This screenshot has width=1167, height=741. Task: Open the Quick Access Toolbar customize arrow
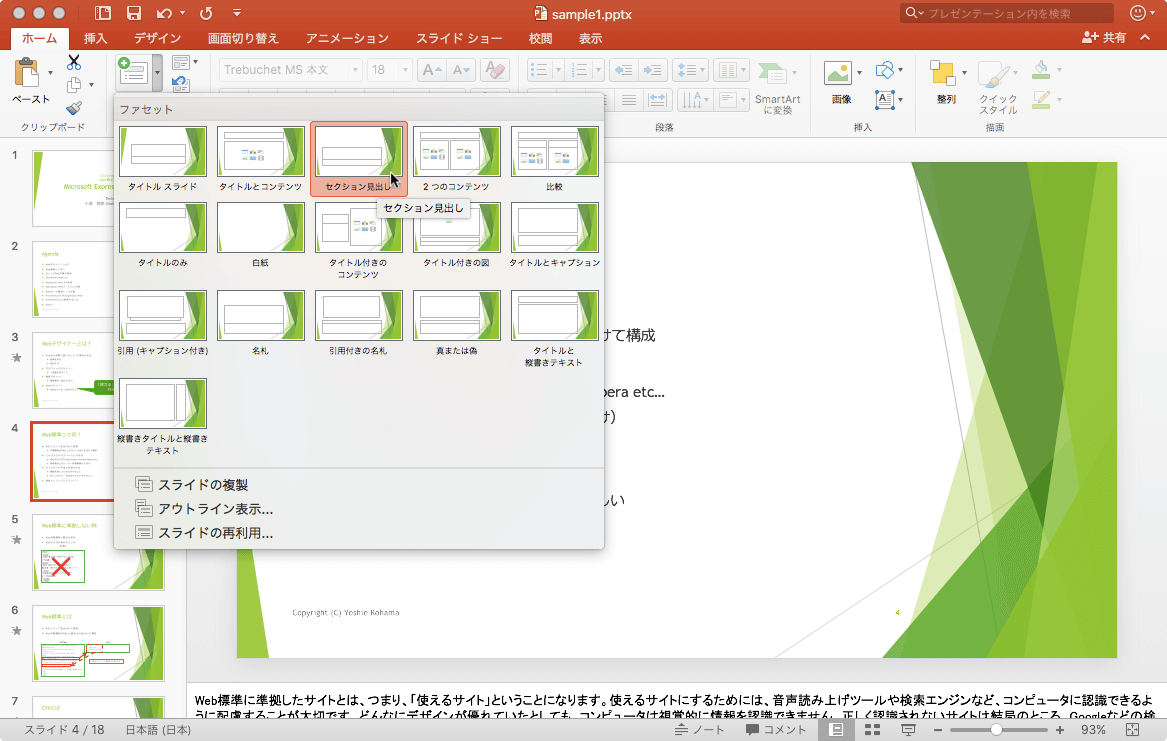pyautogui.click(x=237, y=13)
